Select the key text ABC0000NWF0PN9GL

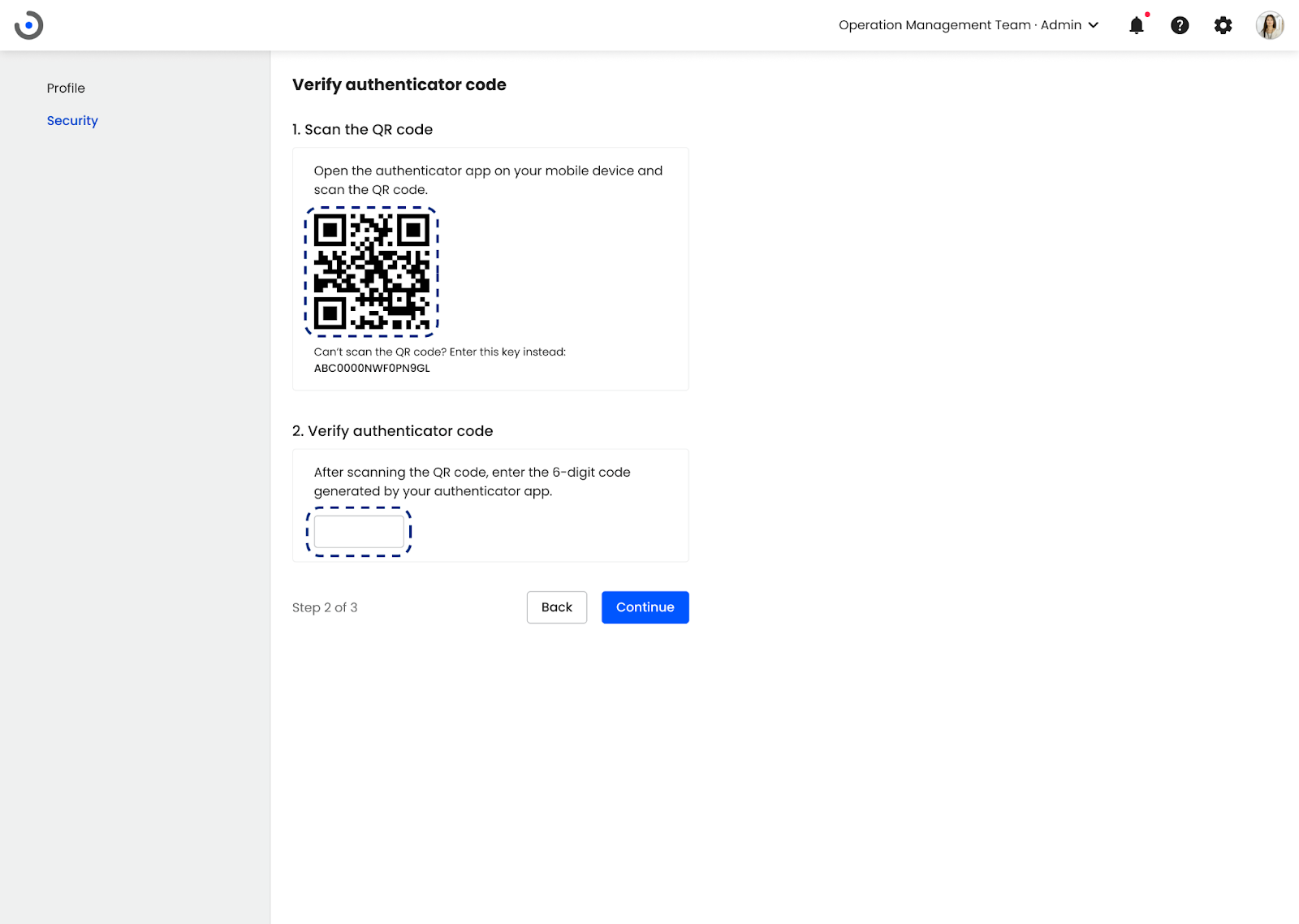(372, 368)
